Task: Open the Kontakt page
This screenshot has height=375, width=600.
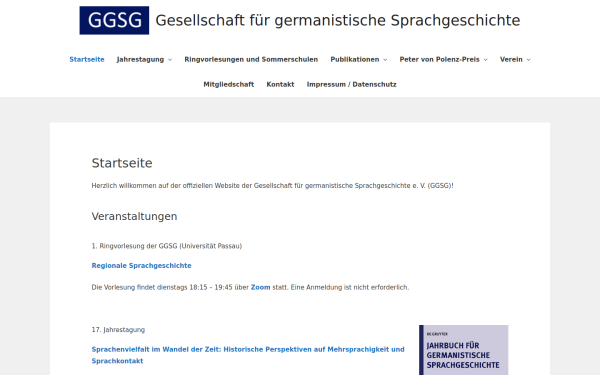Action: (x=280, y=84)
